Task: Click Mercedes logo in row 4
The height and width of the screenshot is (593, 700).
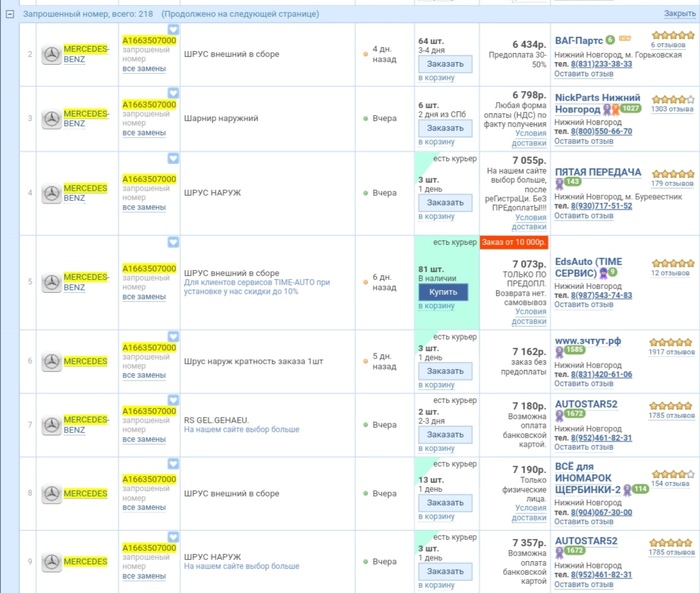Action: (x=51, y=194)
